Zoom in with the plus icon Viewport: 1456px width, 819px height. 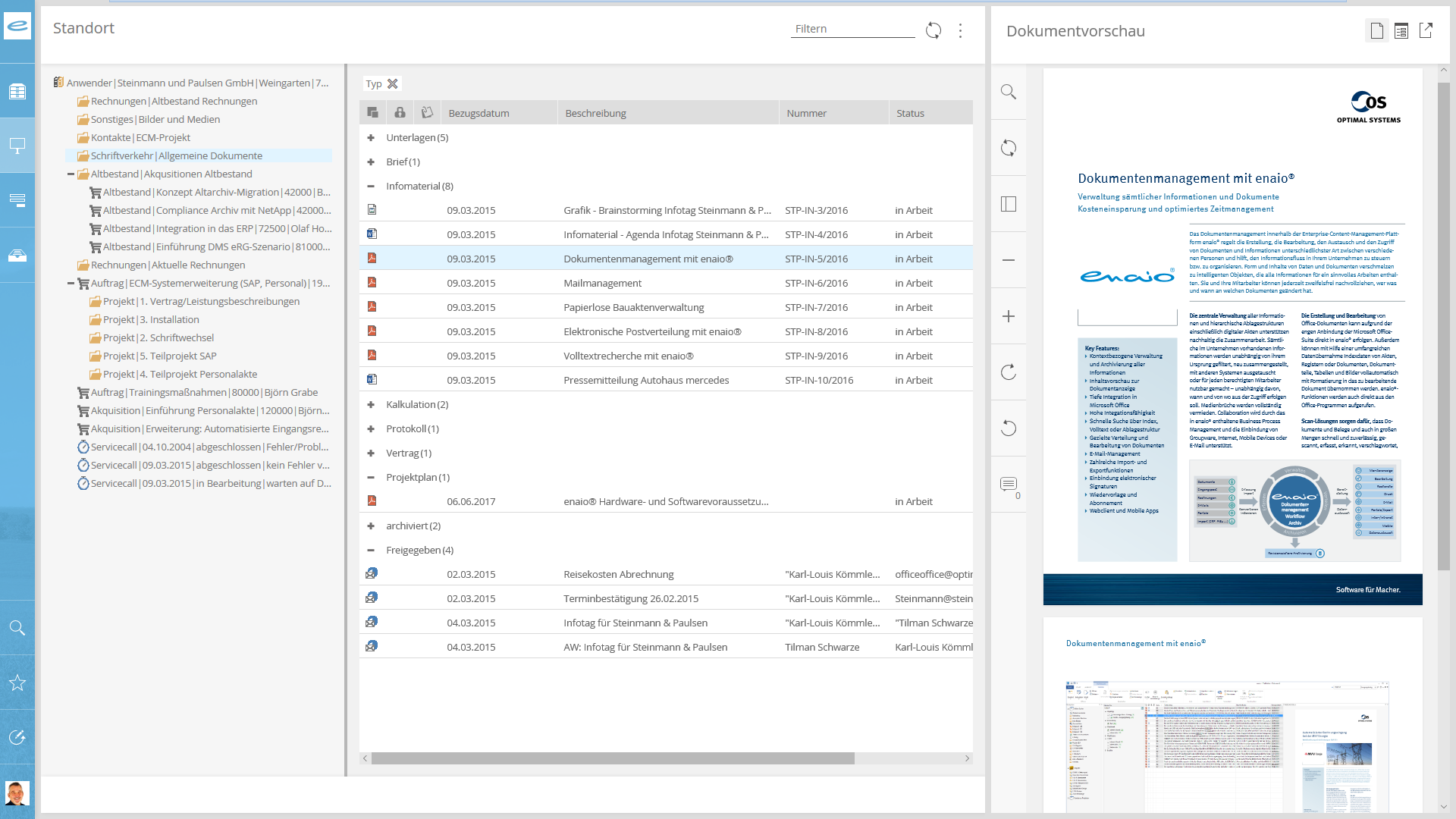[1008, 316]
